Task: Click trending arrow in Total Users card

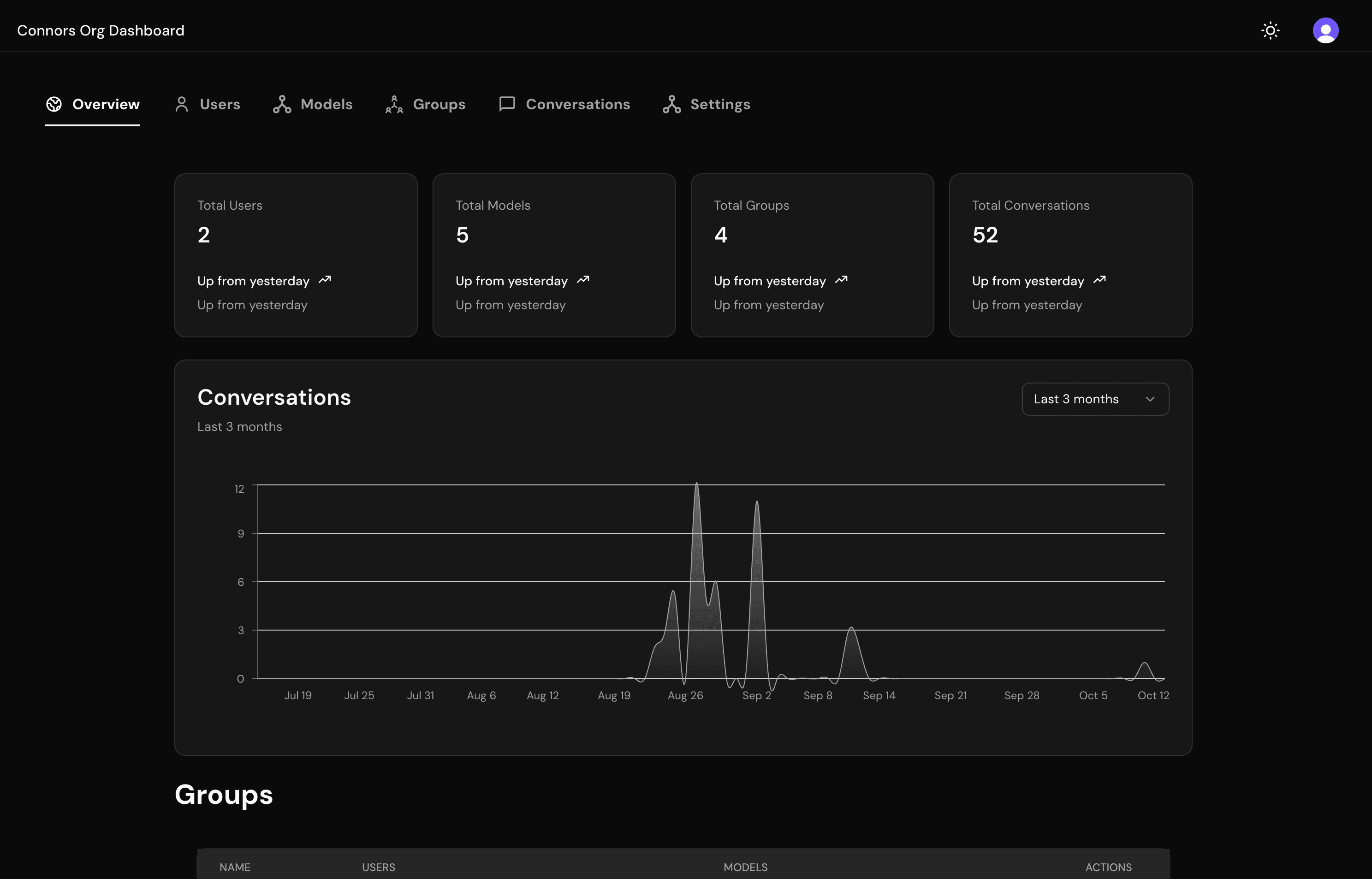Action: (325, 280)
